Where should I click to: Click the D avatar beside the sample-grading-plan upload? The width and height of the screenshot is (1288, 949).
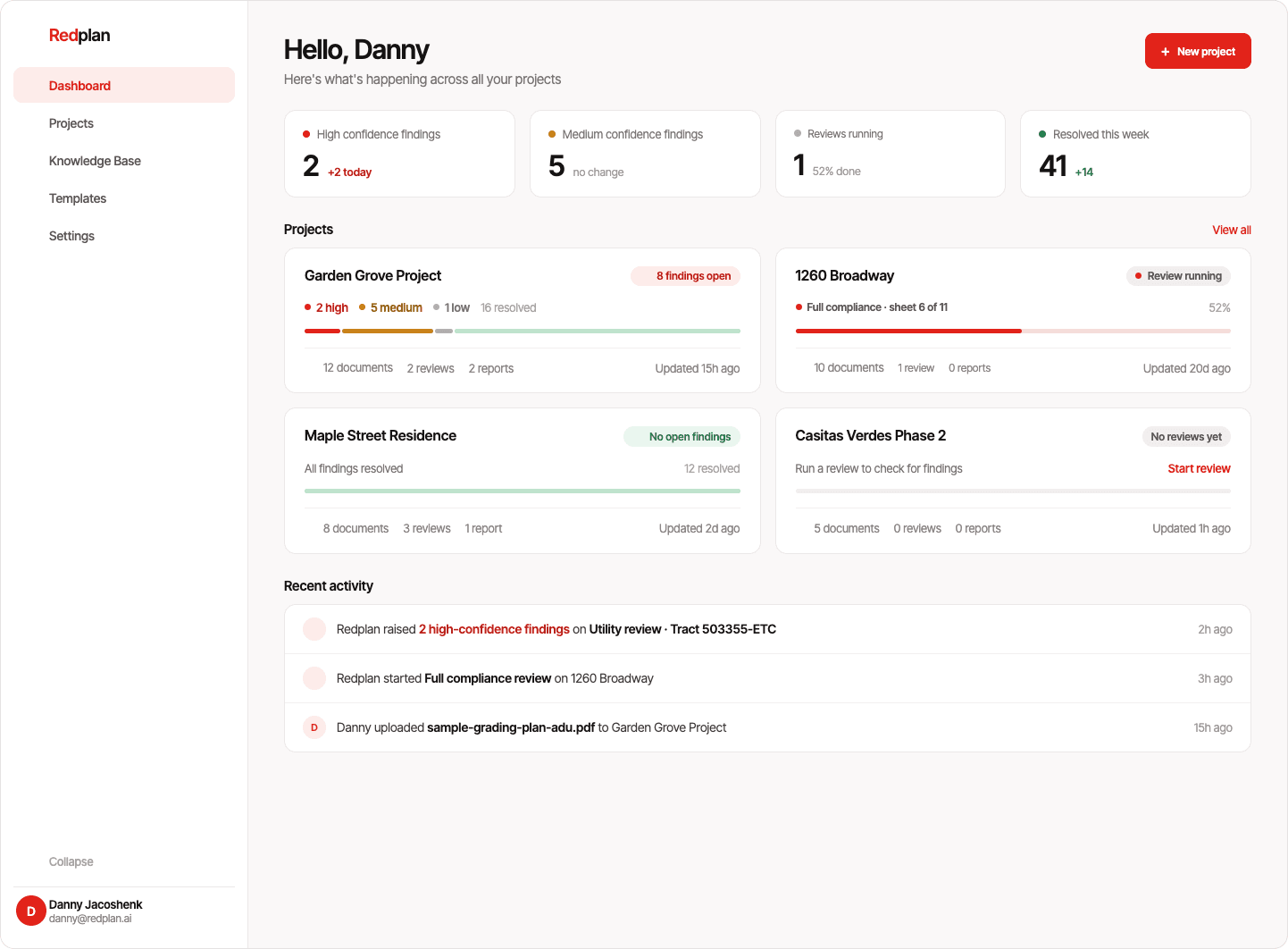pos(314,727)
